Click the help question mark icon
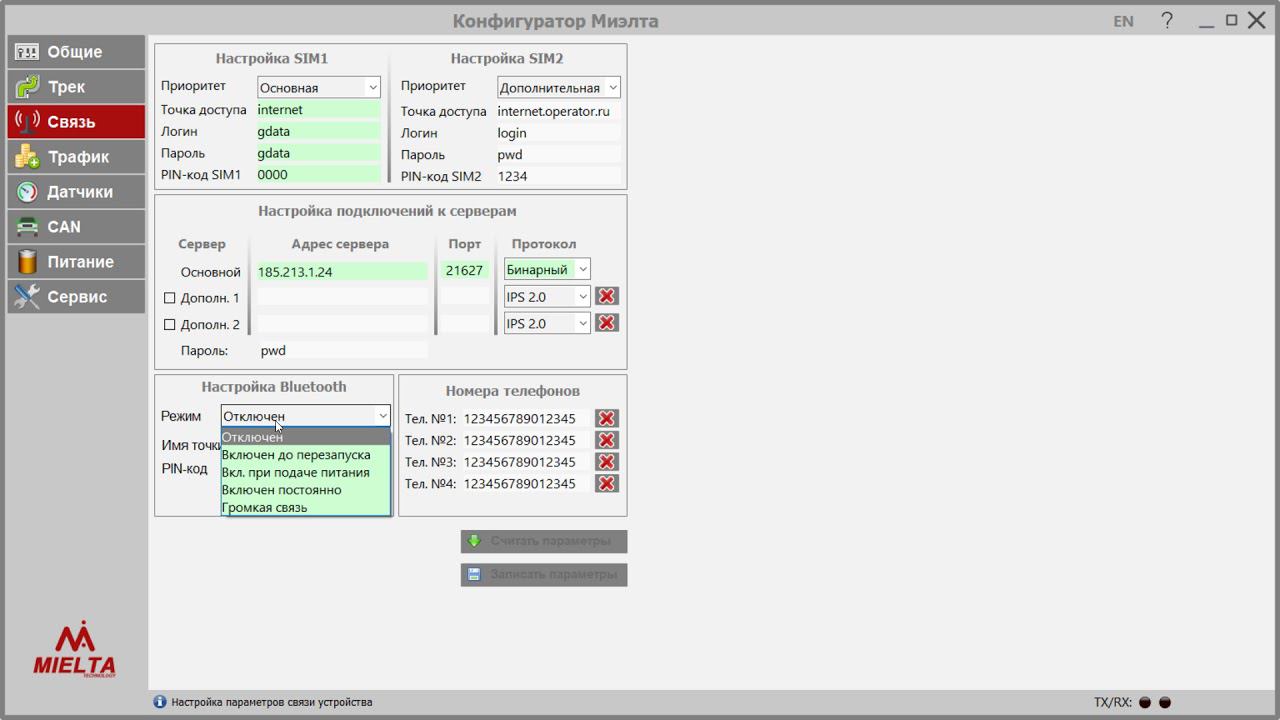1280x720 pixels. [x=1167, y=21]
